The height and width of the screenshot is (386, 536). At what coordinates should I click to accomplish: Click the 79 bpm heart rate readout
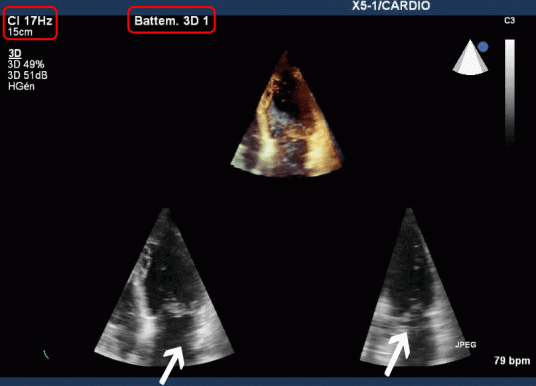pos(512,361)
